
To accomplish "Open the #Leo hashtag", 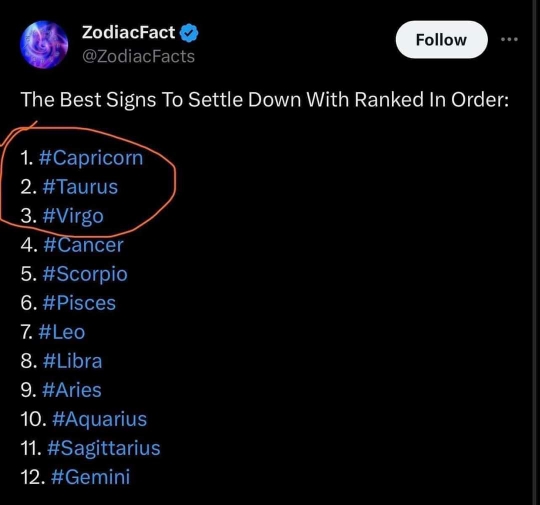I will coord(62,332).
